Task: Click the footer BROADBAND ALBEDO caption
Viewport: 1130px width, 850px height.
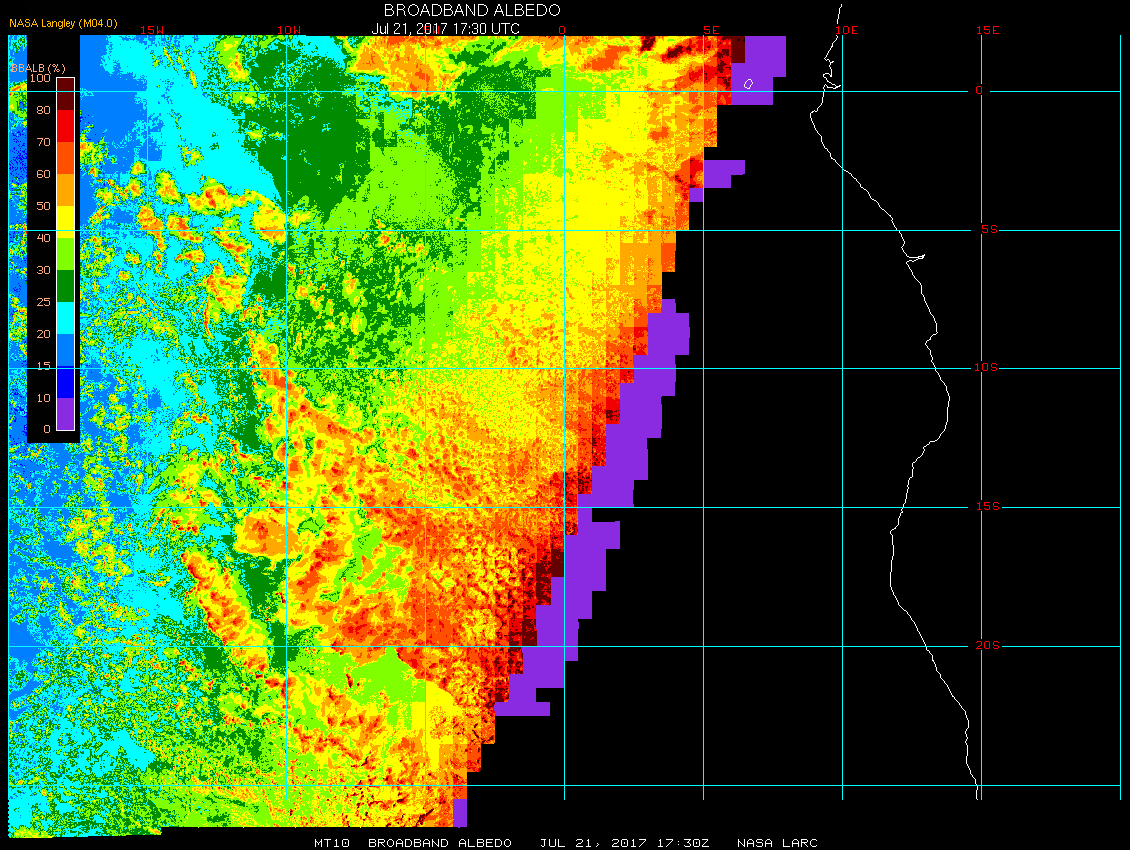Action: click(440, 843)
